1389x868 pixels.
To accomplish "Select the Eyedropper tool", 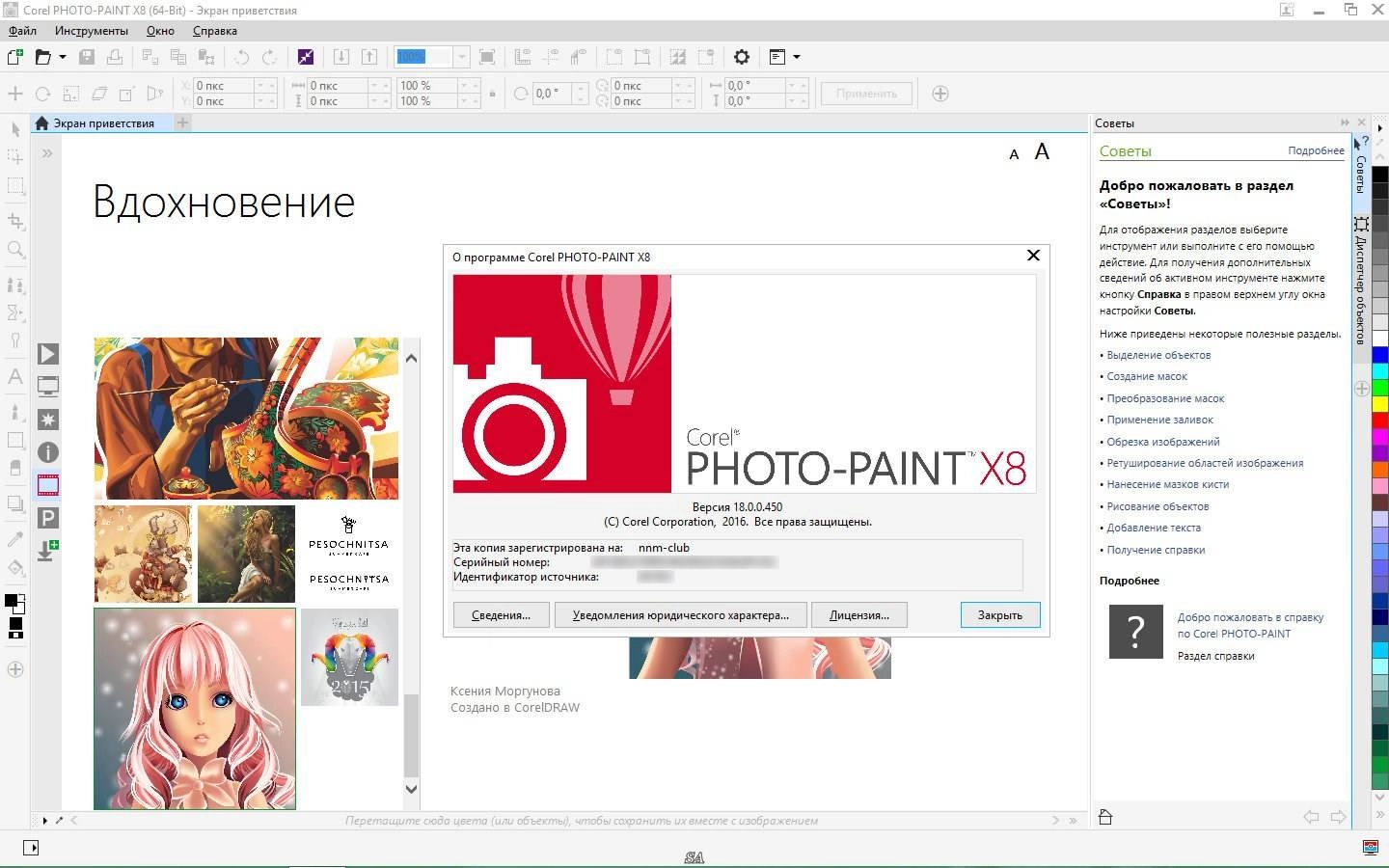I will [x=15, y=538].
